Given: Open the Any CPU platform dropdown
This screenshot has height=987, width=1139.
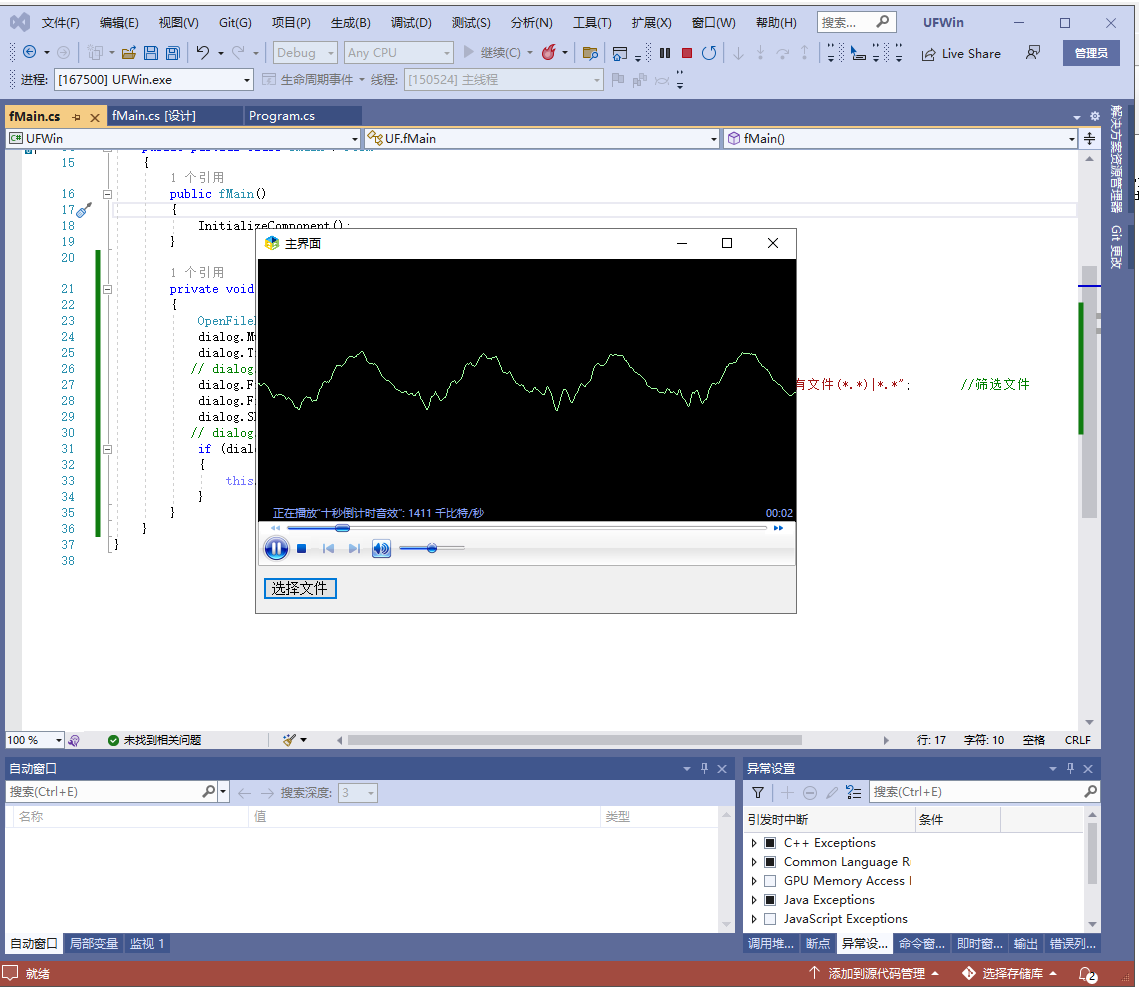Looking at the screenshot, I should click(x=398, y=53).
